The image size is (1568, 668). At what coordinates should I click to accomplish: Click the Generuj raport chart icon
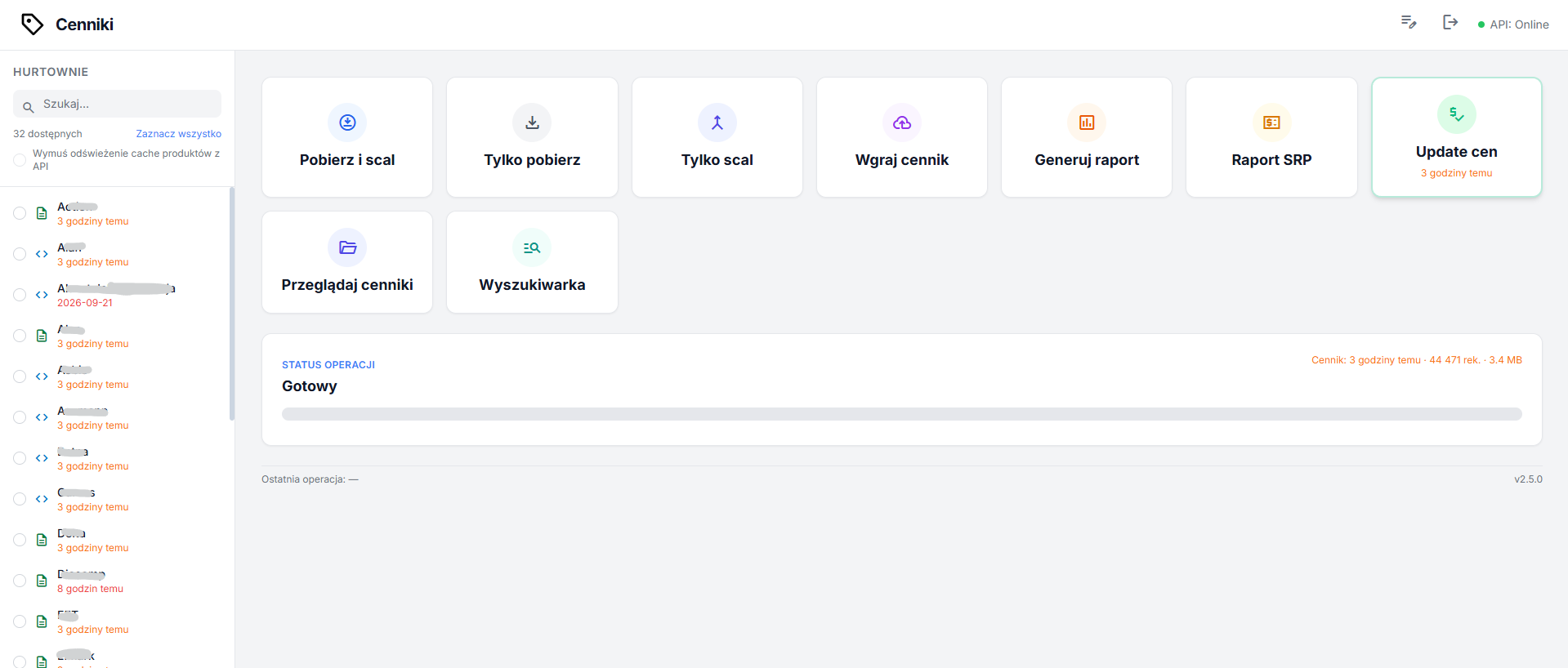pos(1087,122)
